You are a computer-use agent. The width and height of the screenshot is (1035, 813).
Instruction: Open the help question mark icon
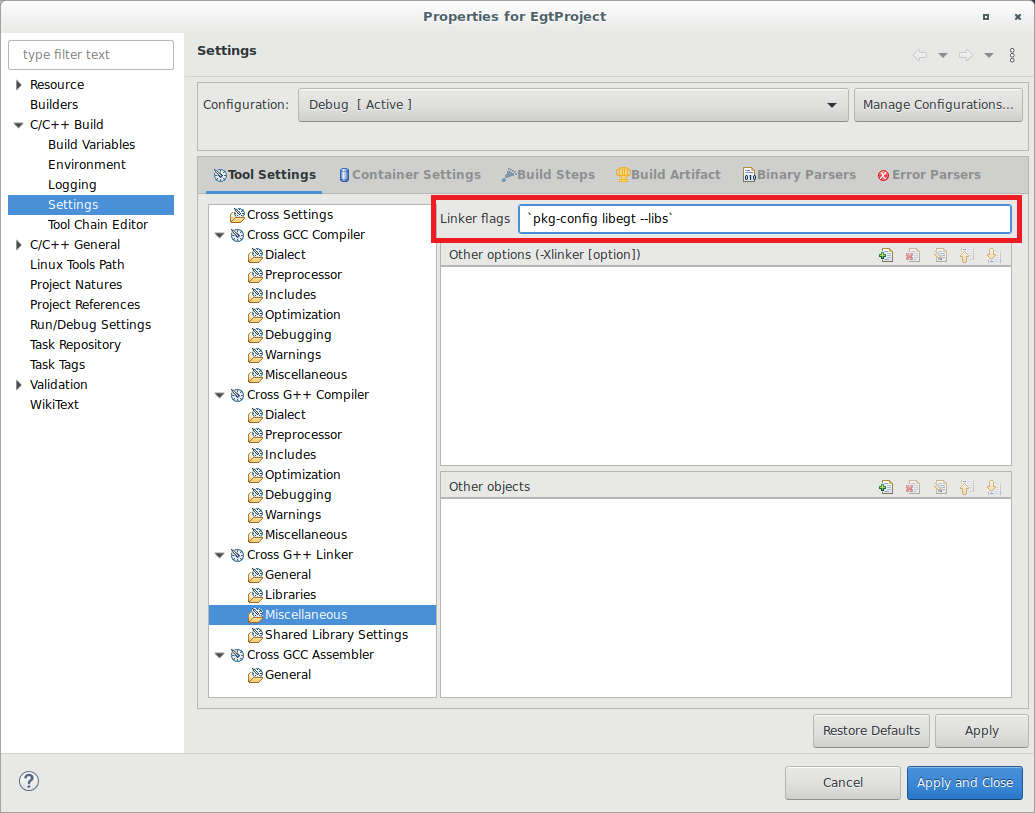(x=28, y=782)
